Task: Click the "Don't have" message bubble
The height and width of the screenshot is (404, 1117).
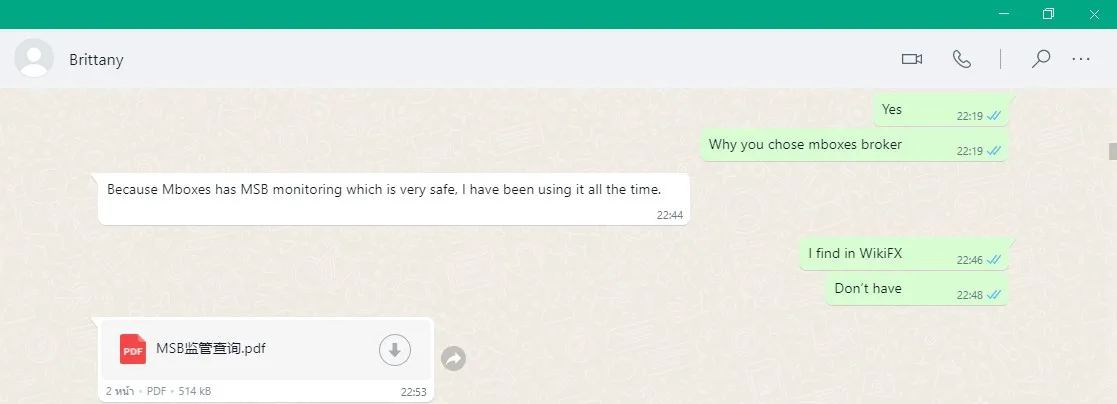Action: point(917,289)
